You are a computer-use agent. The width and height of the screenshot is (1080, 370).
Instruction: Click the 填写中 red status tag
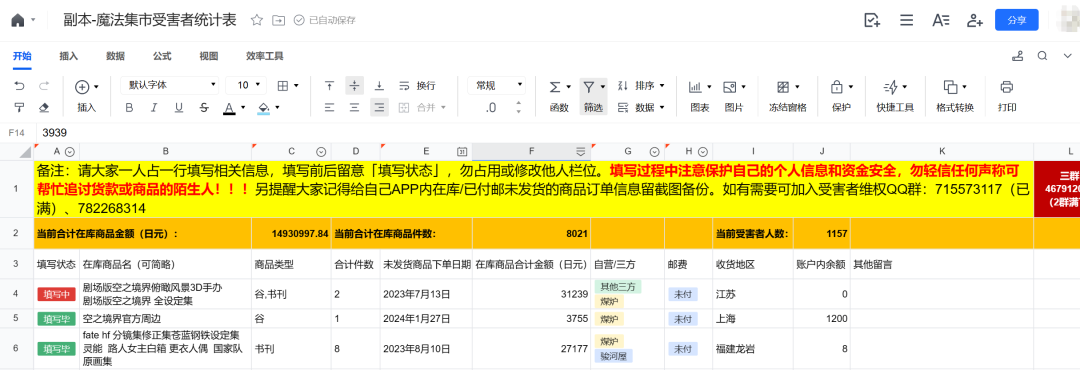56,294
